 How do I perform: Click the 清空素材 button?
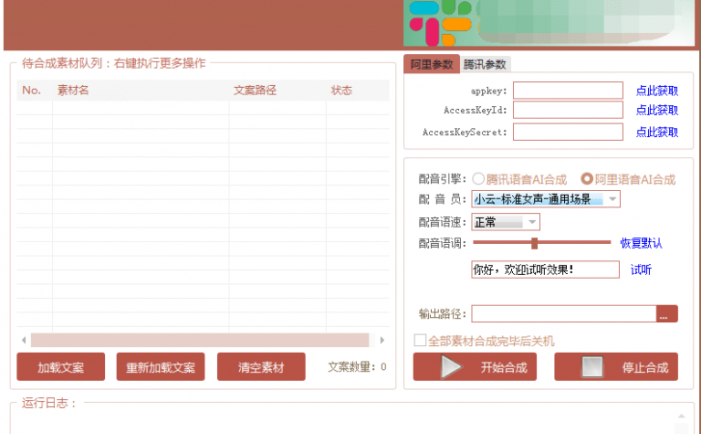pyautogui.click(x=261, y=367)
